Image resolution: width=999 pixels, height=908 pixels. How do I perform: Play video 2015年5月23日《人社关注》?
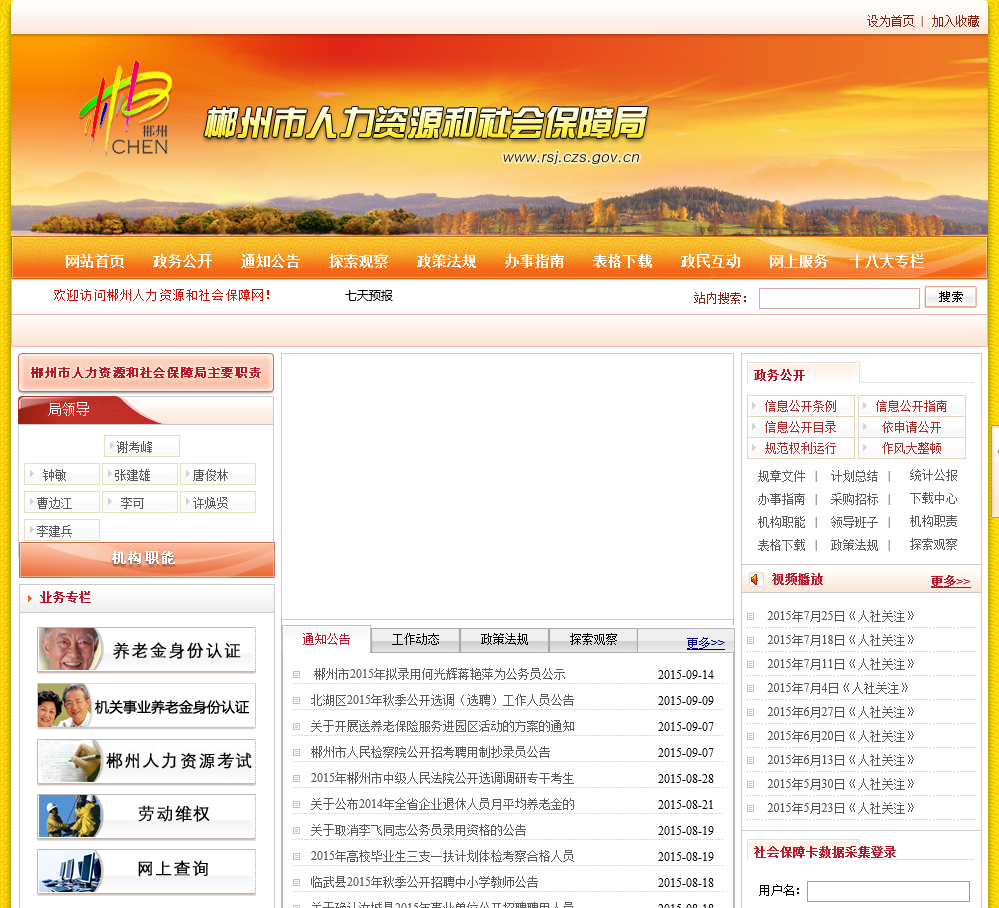(840, 808)
